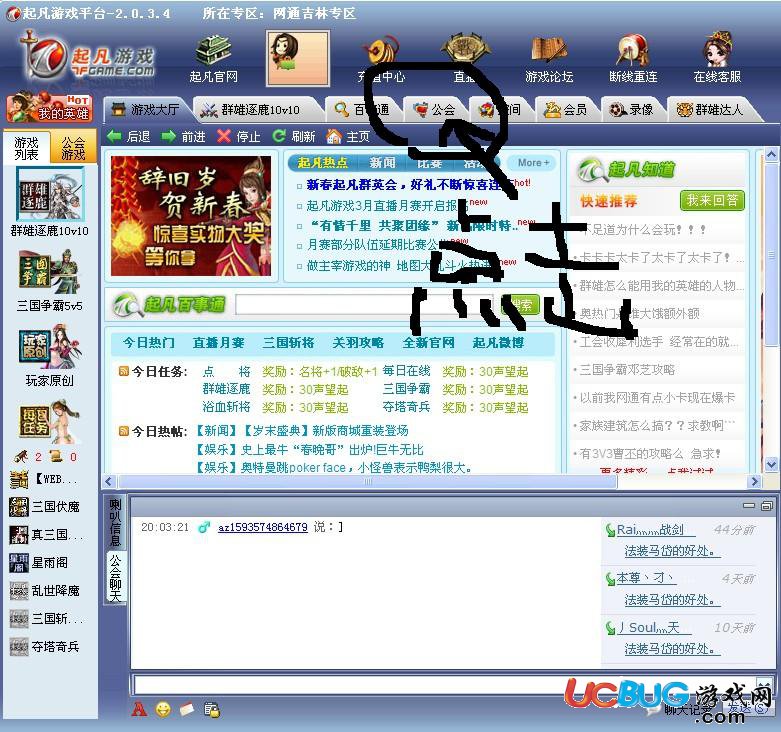Switch to the 新闻 news tab

point(383,163)
